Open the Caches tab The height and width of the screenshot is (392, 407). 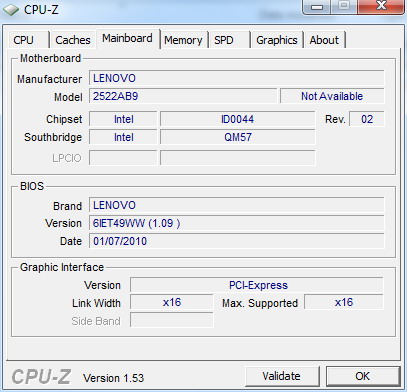pyautogui.click(x=73, y=40)
